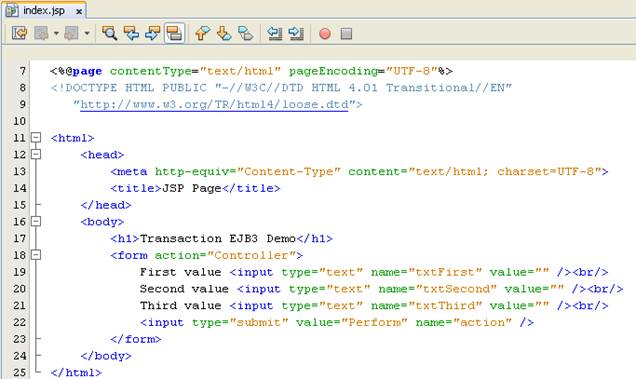The height and width of the screenshot is (379, 636).
Task: Shift line left toolbar icon
Action: point(275,33)
